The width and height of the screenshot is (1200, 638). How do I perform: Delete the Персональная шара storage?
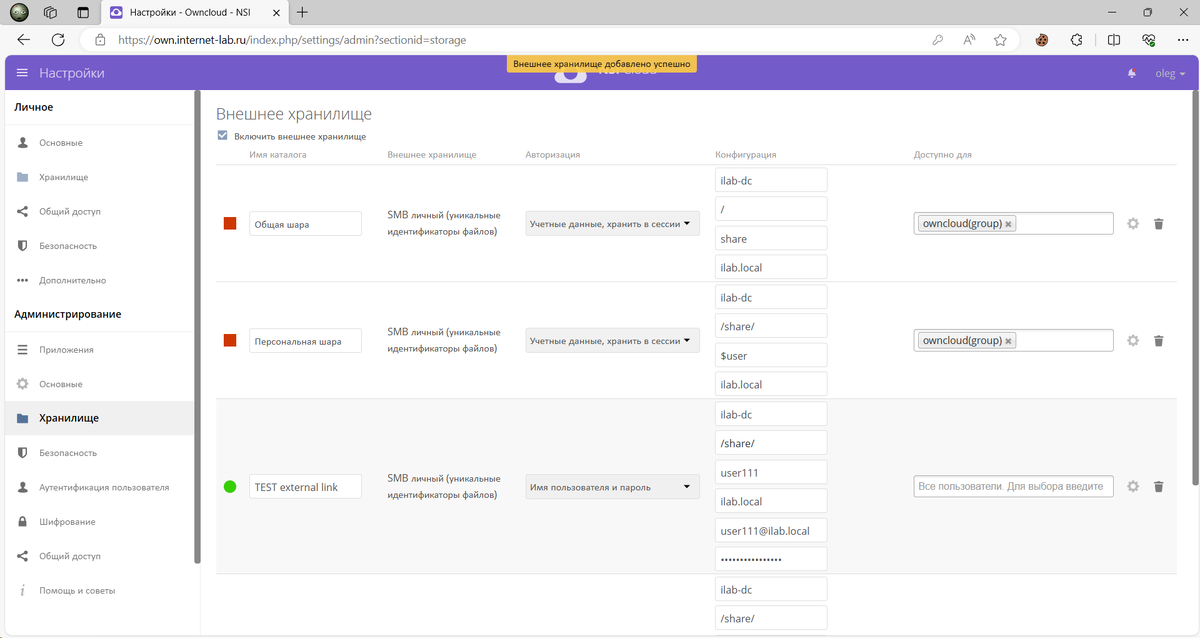pos(1159,341)
